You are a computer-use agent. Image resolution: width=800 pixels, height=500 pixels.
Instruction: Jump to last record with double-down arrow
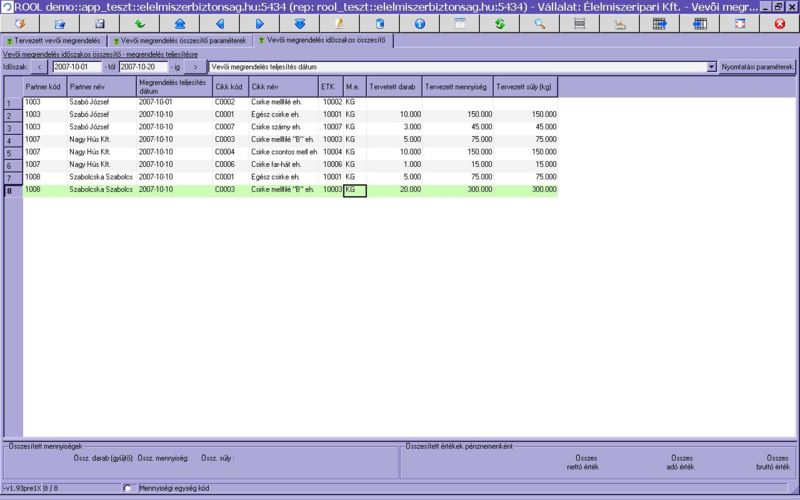299,23
